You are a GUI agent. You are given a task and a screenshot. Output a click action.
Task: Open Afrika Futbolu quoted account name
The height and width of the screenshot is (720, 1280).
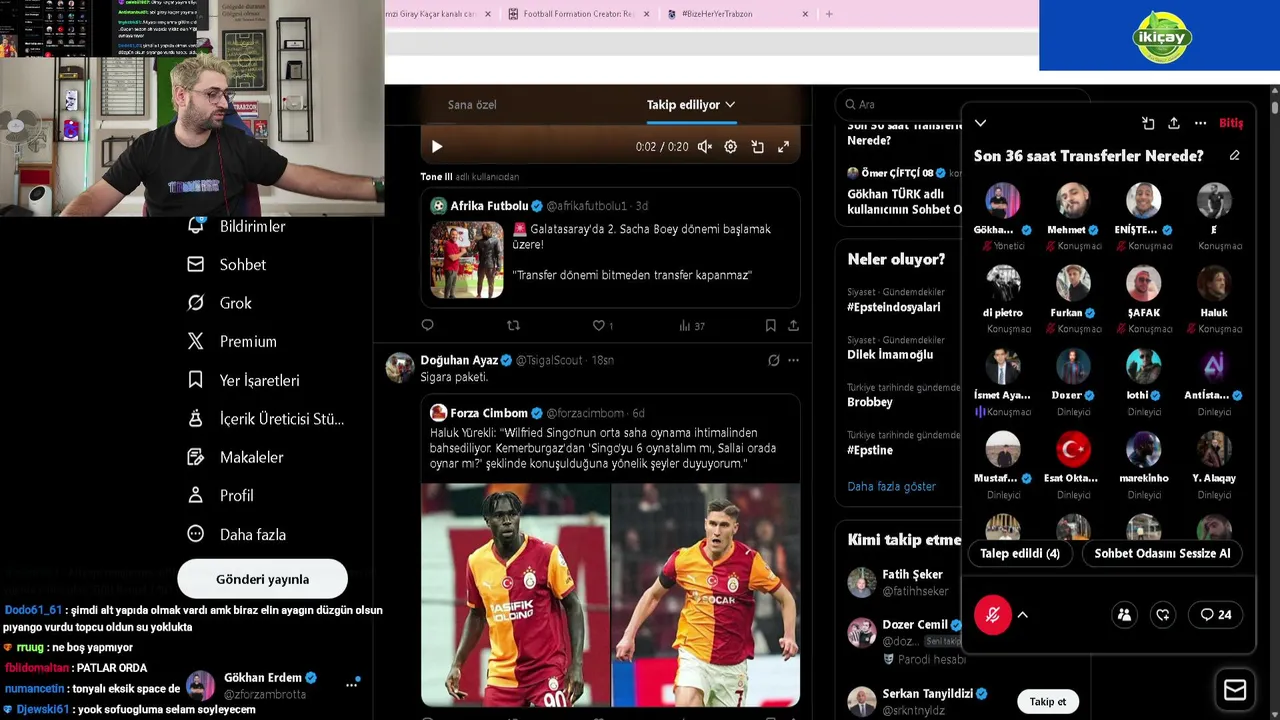pos(489,206)
